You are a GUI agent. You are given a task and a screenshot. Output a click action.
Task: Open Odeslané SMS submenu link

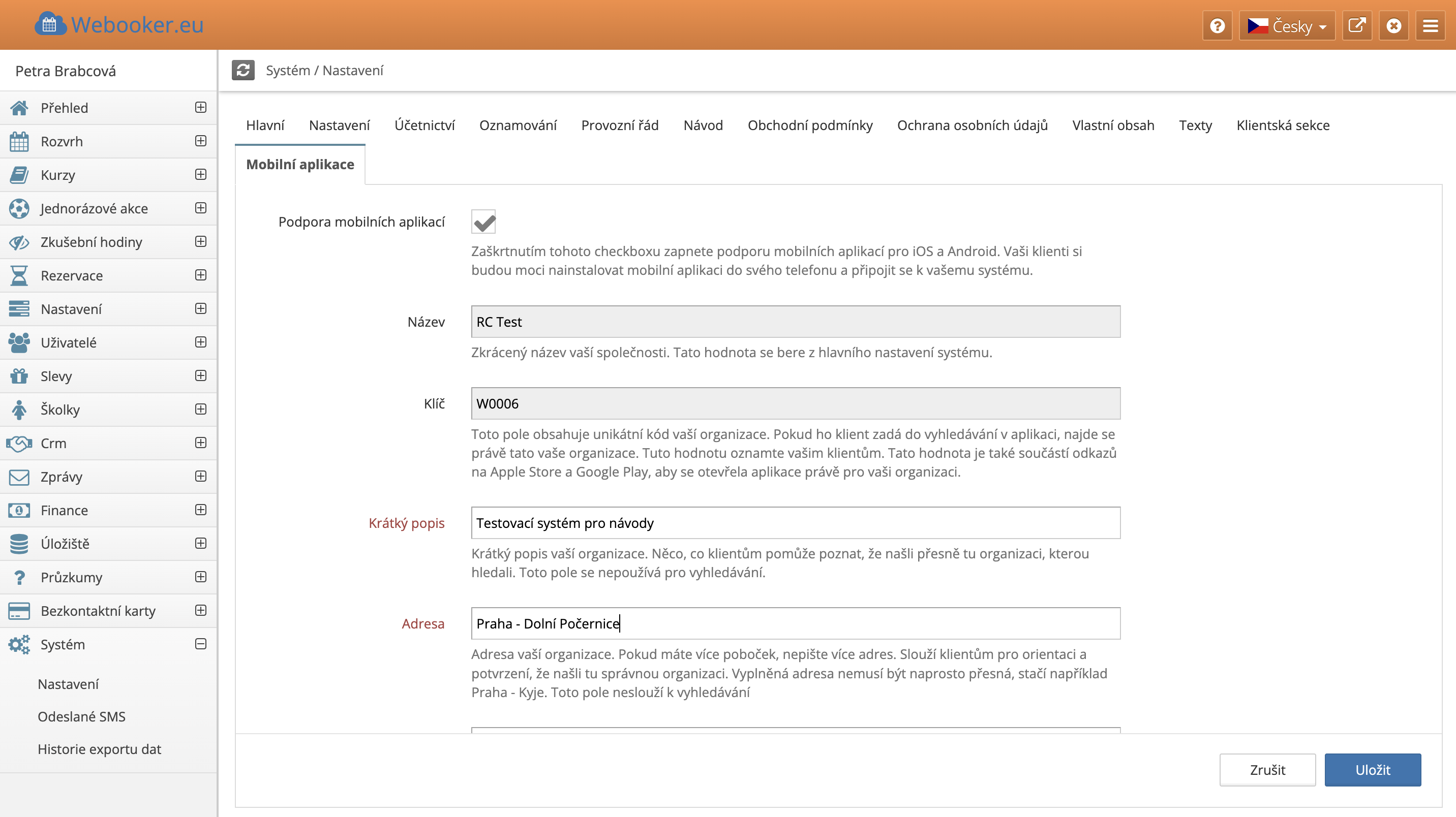[81, 716]
